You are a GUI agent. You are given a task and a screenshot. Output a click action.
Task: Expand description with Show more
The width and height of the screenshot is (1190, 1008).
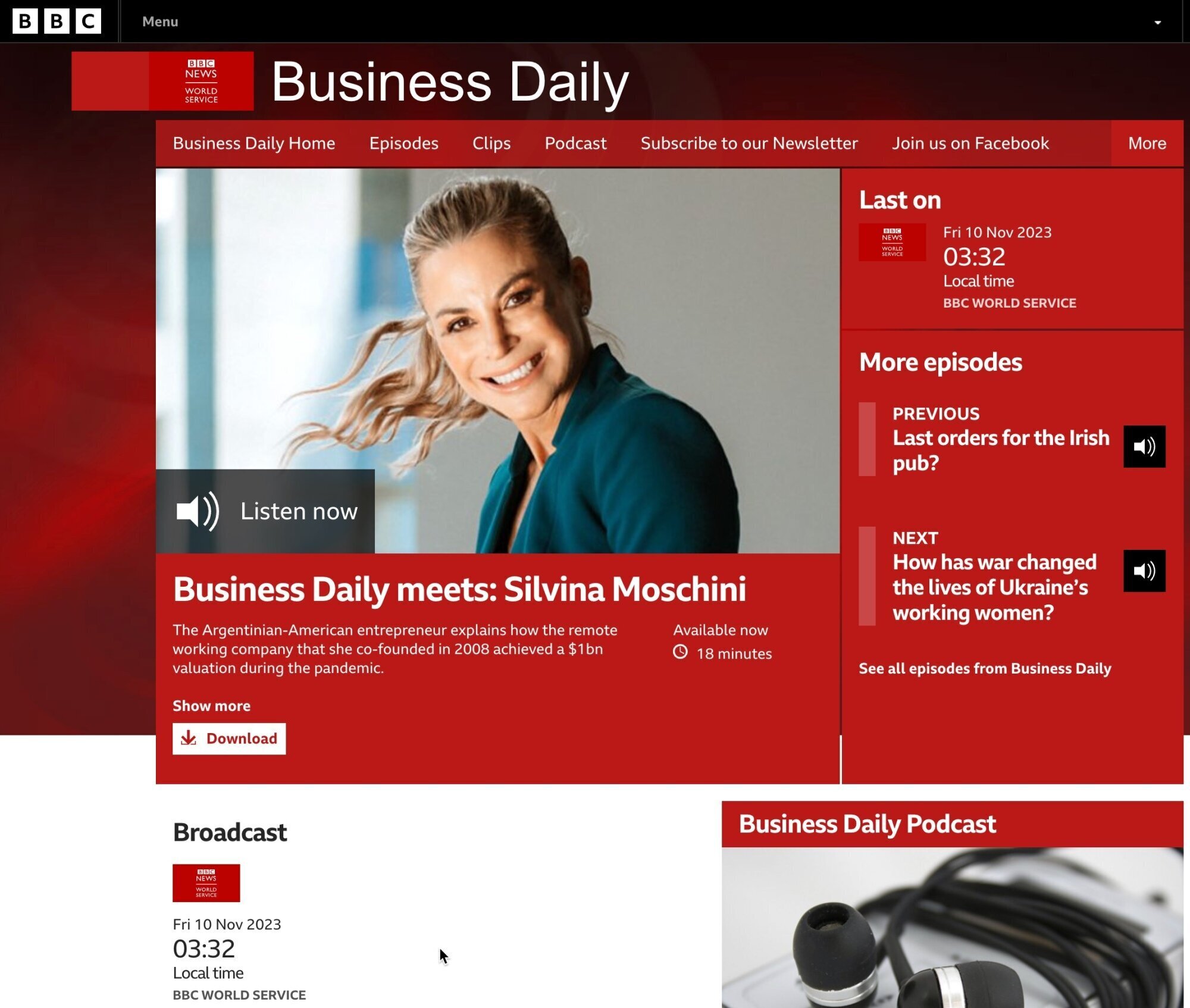point(211,706)
